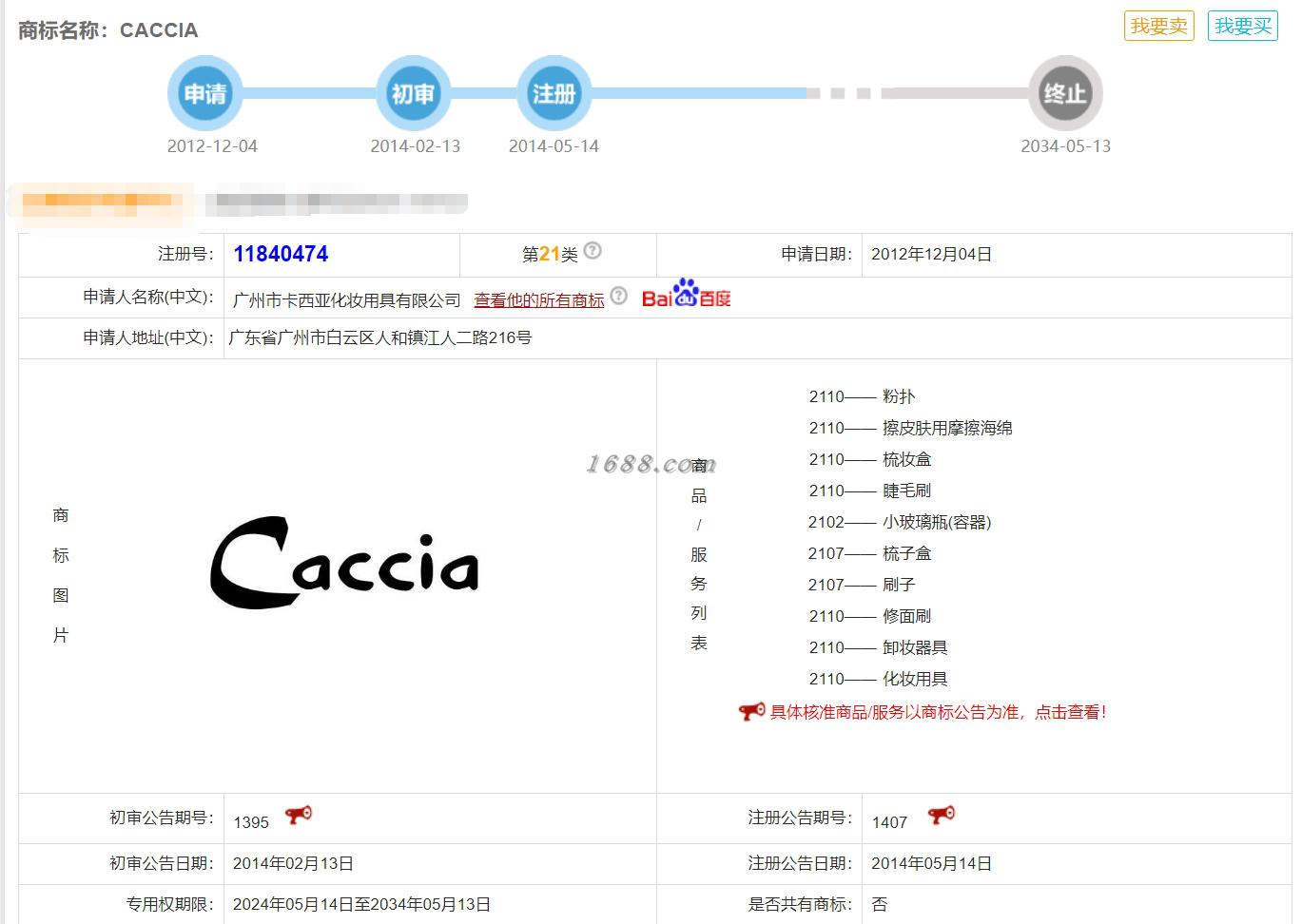Screen dimensions: 1302x924
Task: Search the applicant via the Baidu logo
Action: (687, 294)
